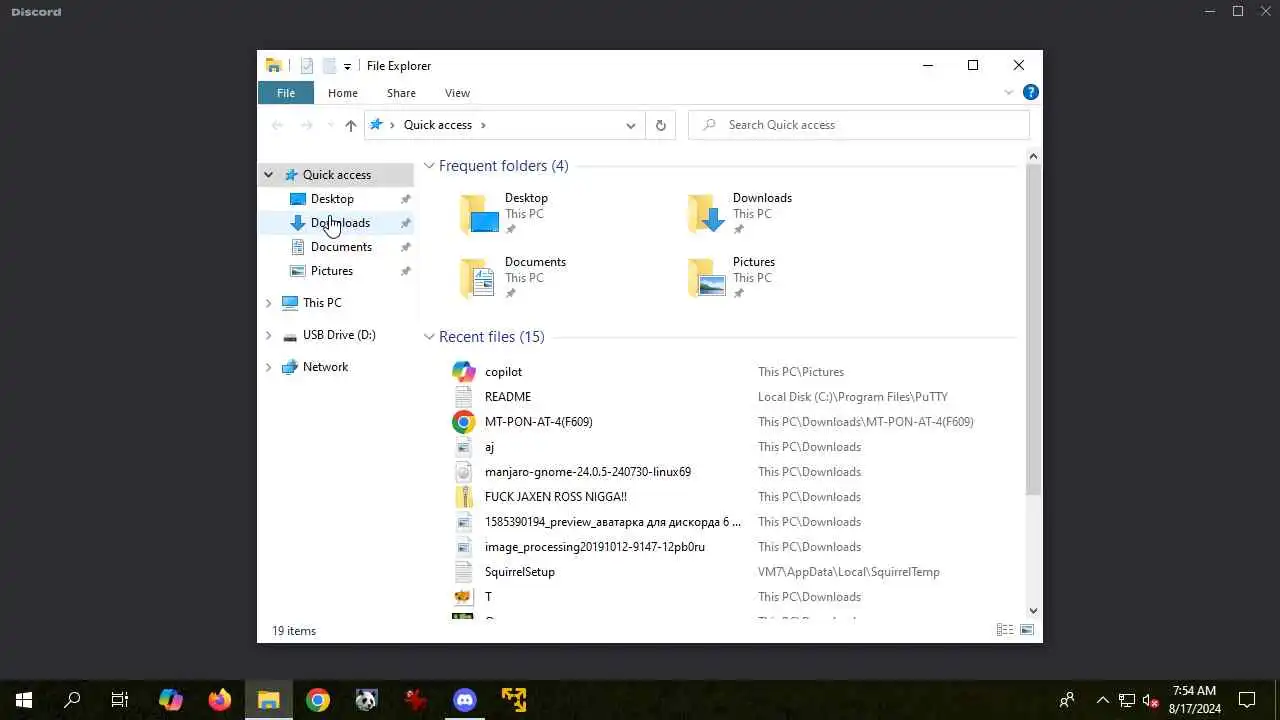The width and height of the screenshot is (1280, 720).
Task: Switch to the Home ribbon tab
Action: pyautogui.click(x=343, y=93)
